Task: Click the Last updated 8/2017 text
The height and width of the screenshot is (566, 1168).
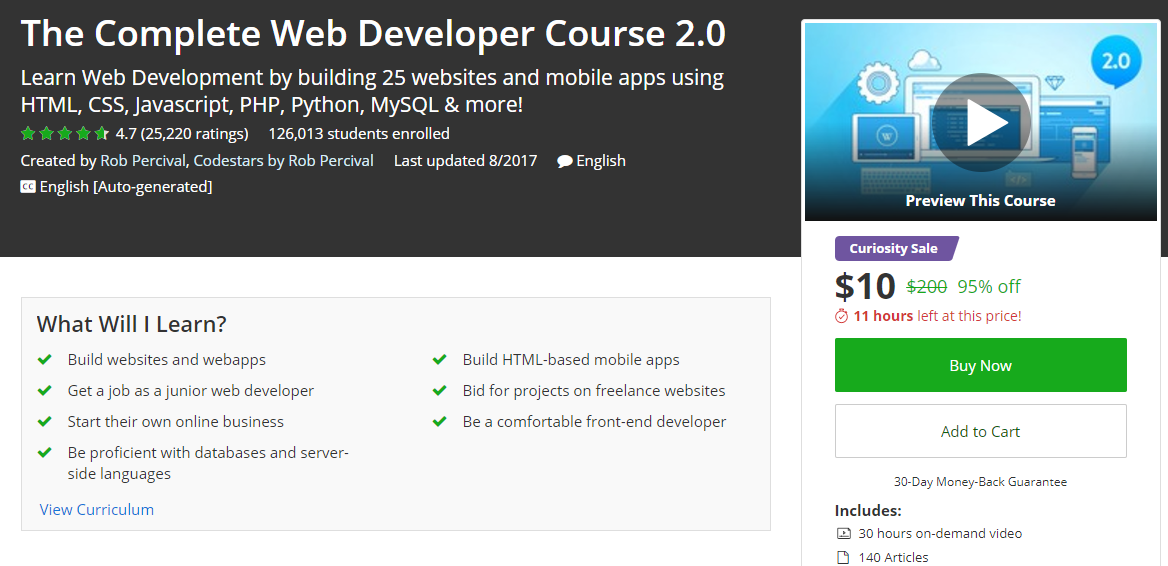Action: point(466,160)
